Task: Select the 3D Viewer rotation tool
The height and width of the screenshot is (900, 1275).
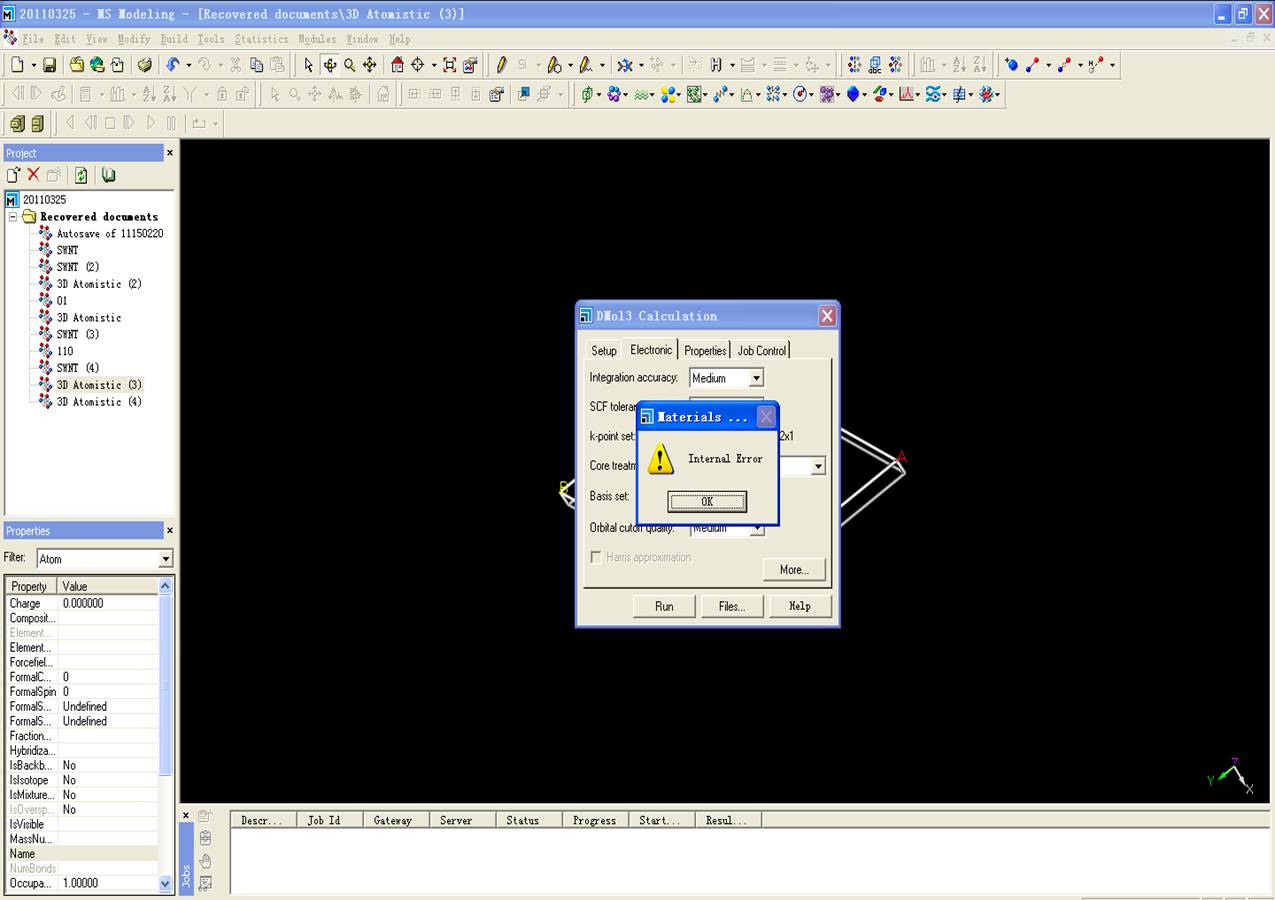Action: tap(329, 65)
